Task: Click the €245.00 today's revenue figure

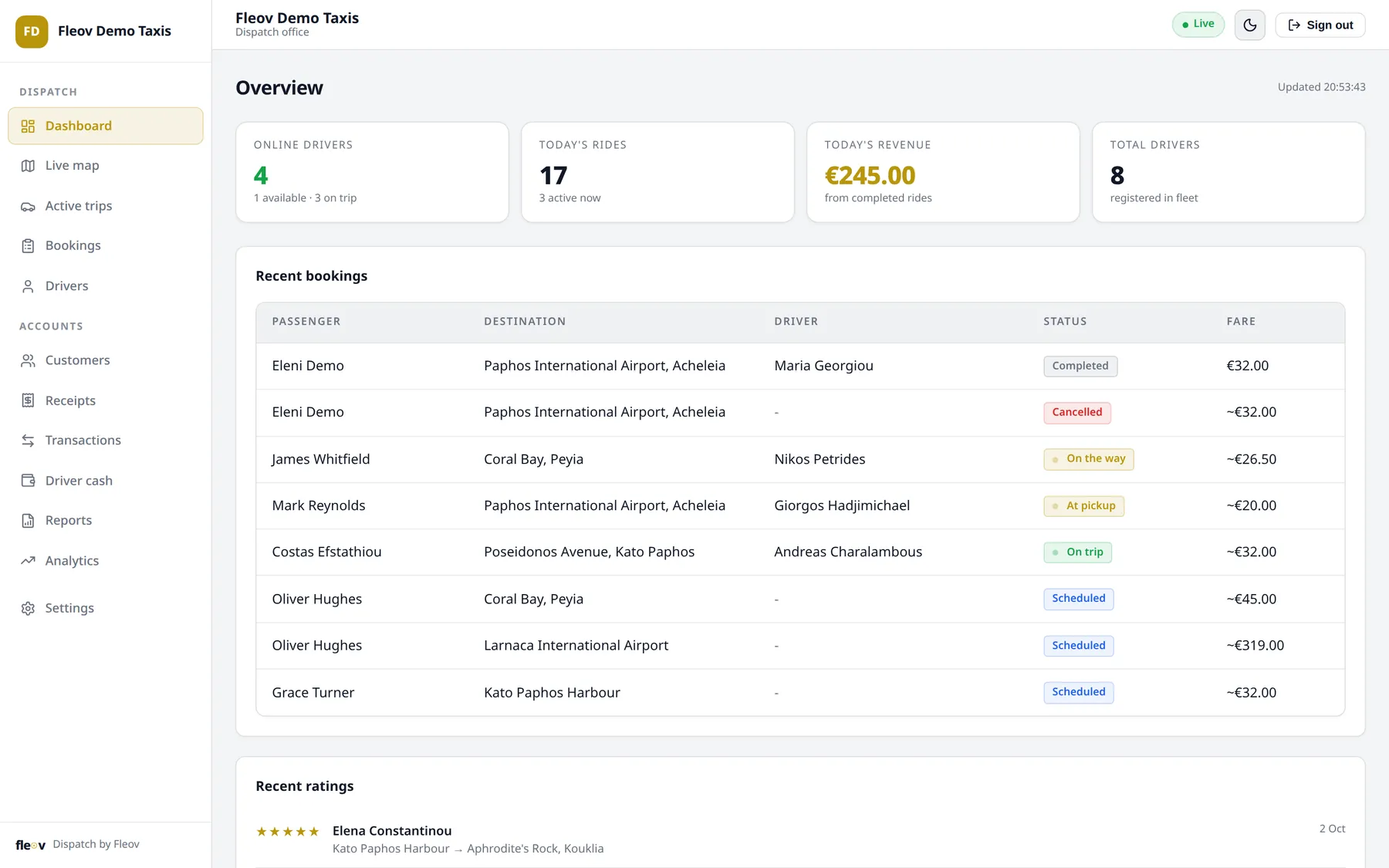Action: click(870, 175)
